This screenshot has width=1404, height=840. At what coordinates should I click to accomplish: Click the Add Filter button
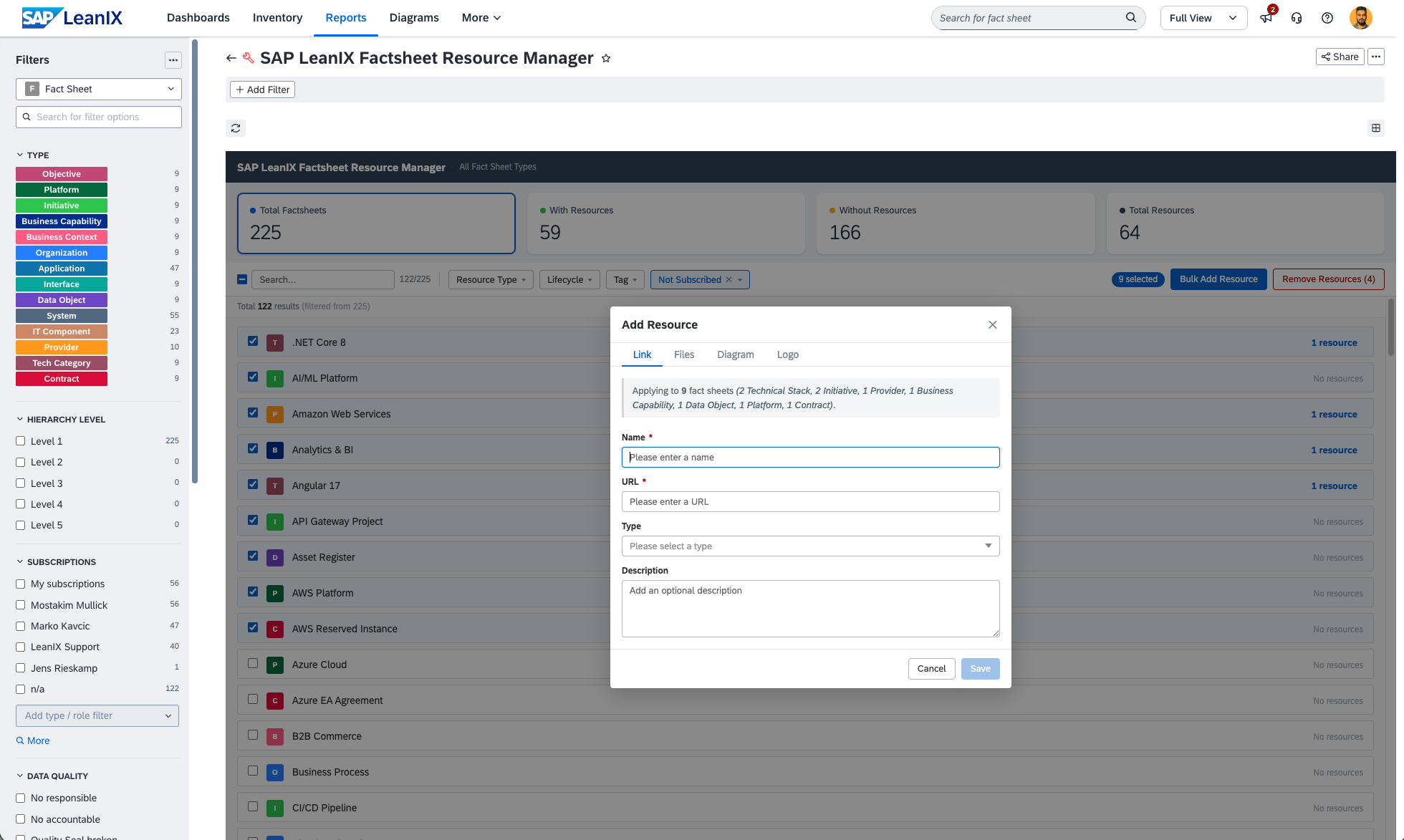262,90
